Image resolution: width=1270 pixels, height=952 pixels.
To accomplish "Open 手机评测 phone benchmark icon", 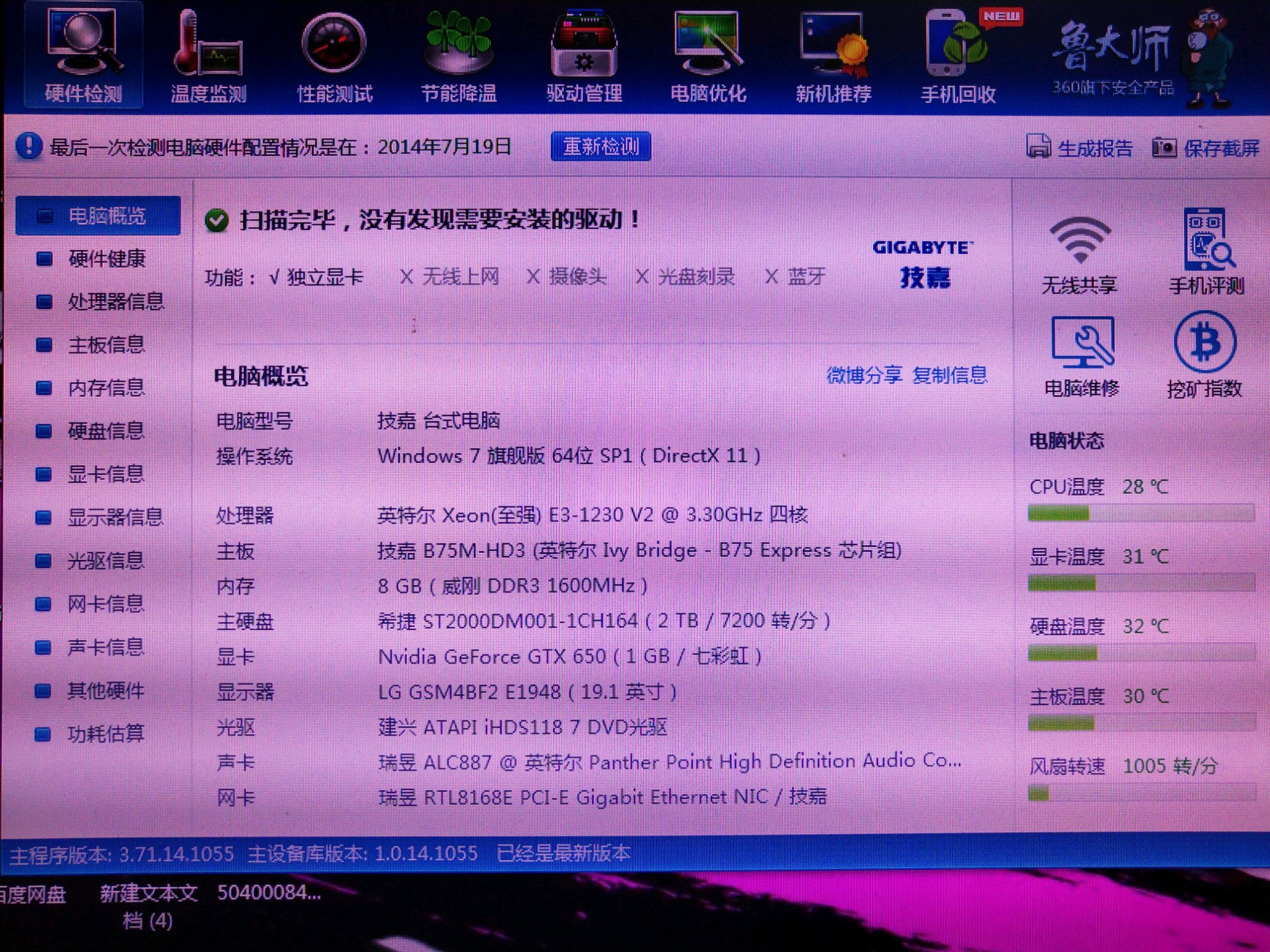I will click(x=1207, y=253).
